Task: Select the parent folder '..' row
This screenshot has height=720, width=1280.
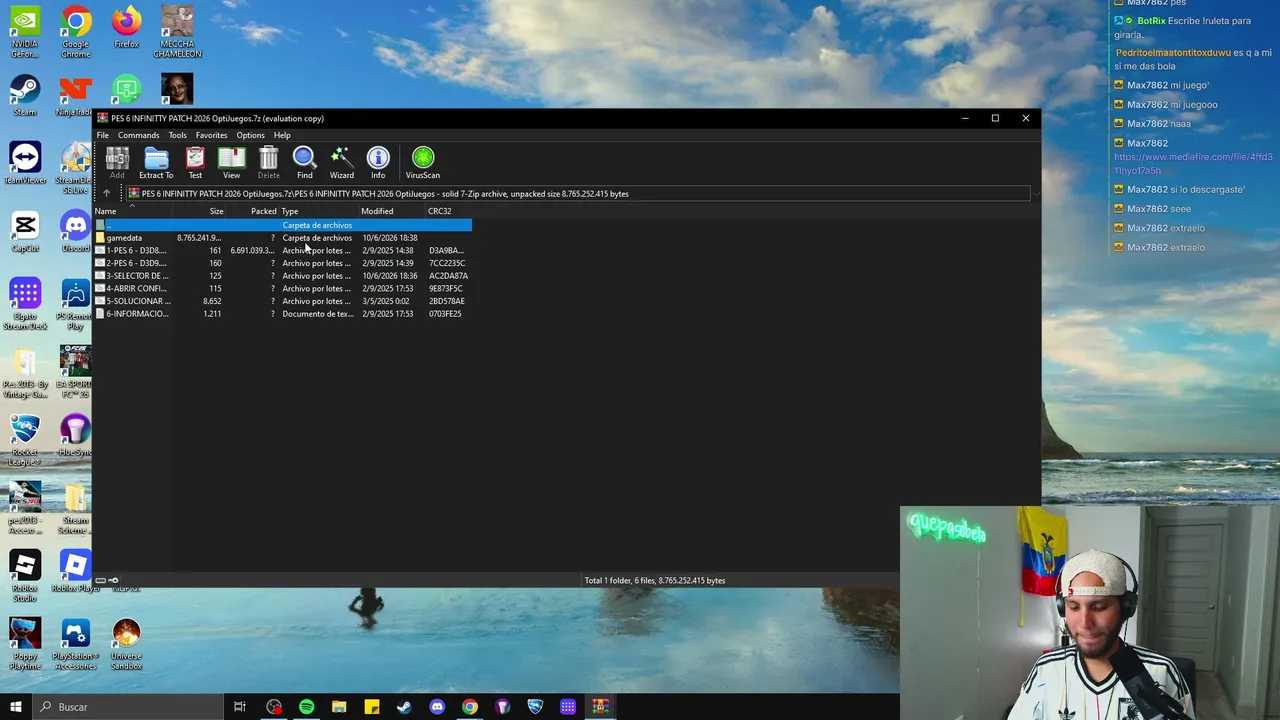Action: [x=282, y=225]
